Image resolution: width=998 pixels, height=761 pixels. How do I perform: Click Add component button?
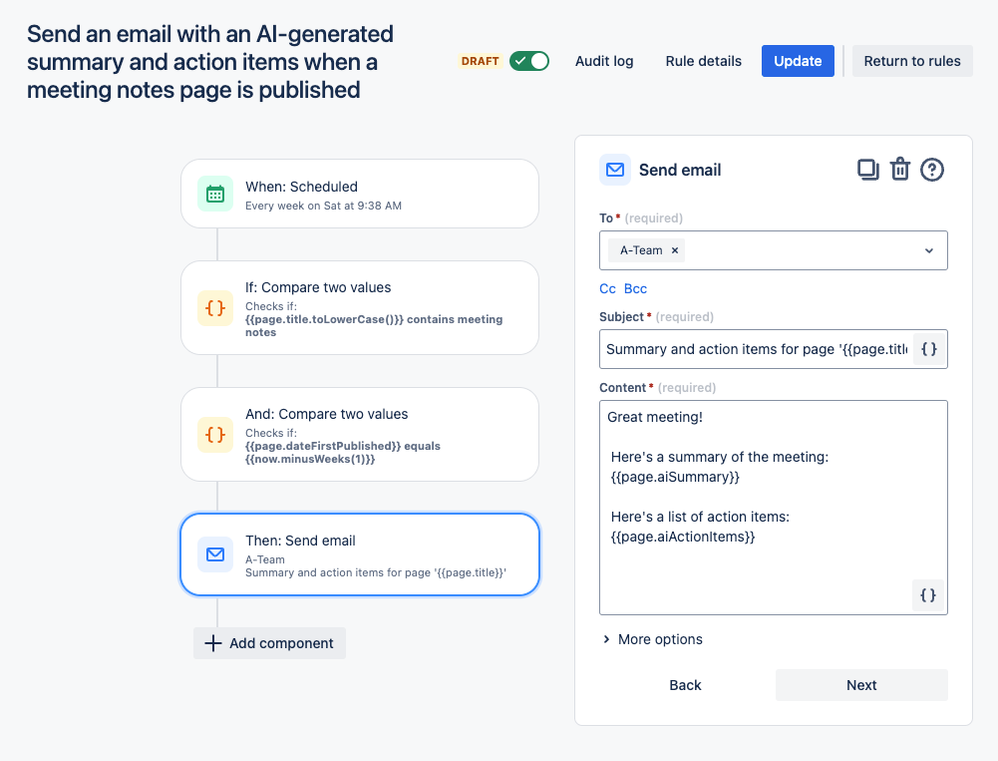coord(270,643)
